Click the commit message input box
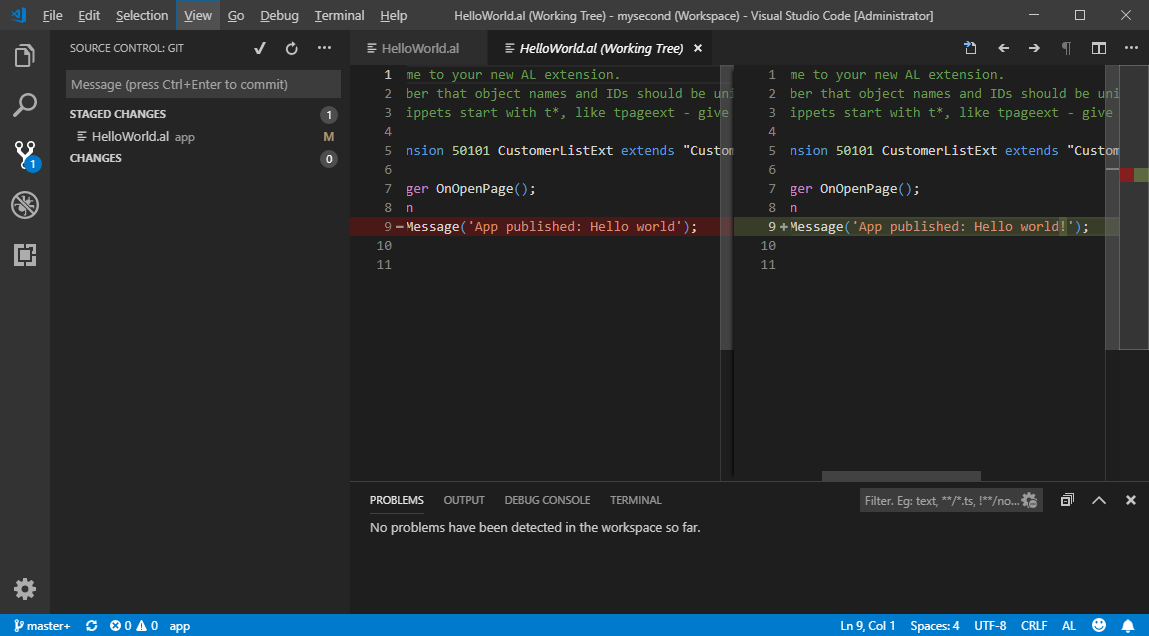Screen dimensions: 1149x636 tap(203, 84)
